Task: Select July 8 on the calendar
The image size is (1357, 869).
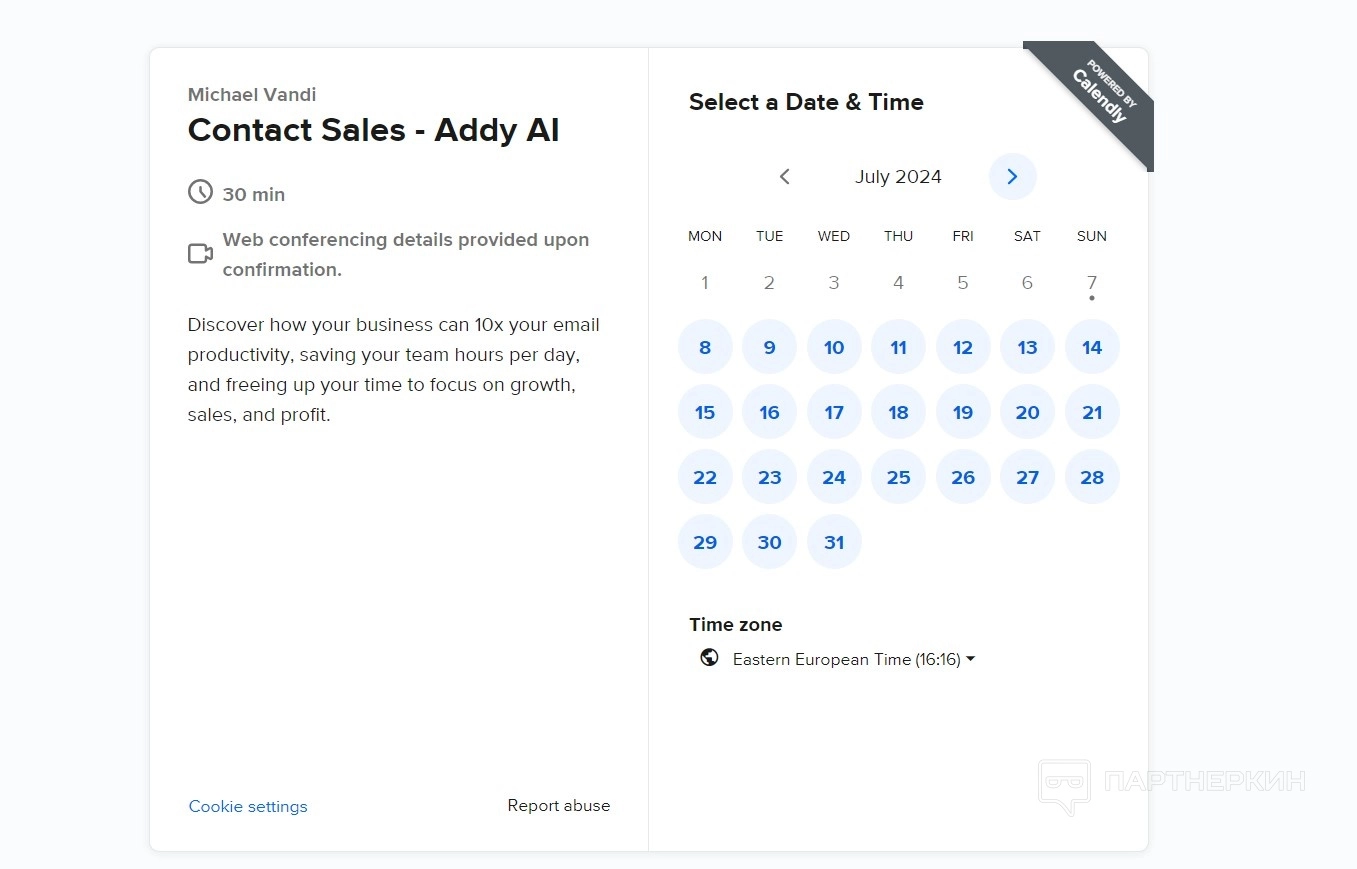Action: (705, 348)
